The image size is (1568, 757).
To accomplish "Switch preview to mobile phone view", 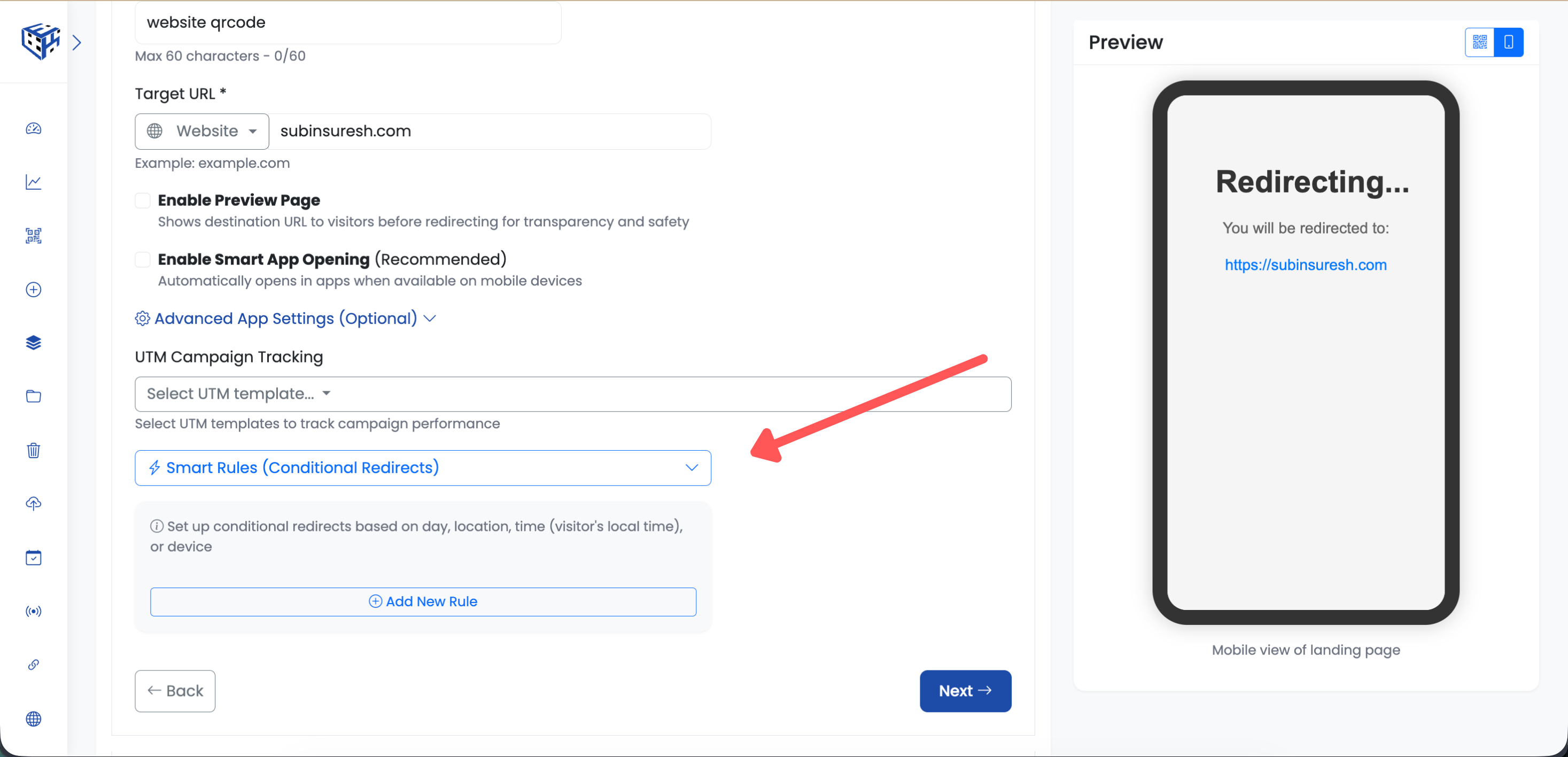I will (x=1508, y=42).
